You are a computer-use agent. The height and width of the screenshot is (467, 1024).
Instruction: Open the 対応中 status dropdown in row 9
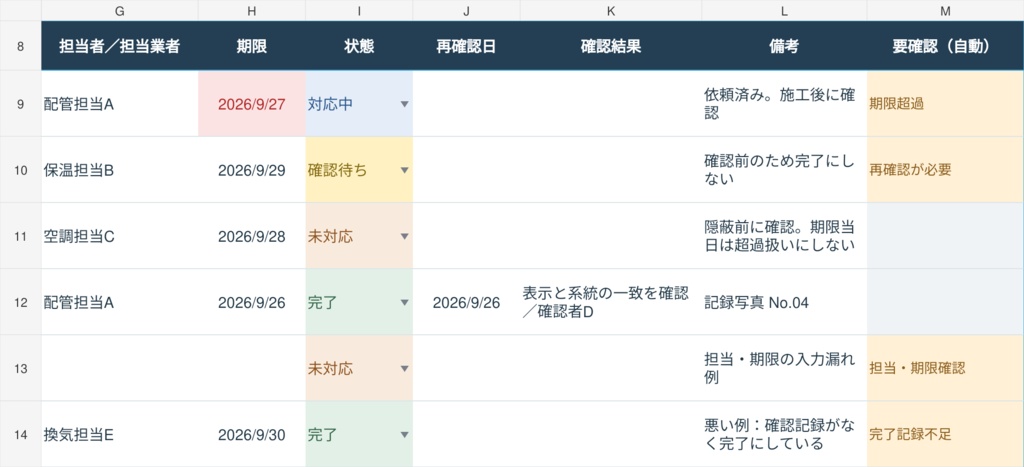coord(404,105)
